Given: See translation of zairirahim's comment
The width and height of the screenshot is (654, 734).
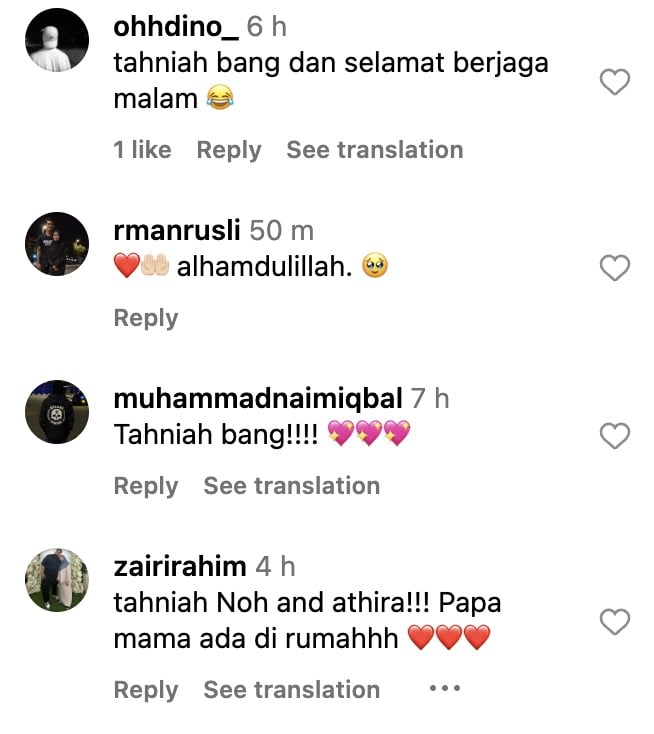Looking at the screenshot, I should click(x=292, y=690).
